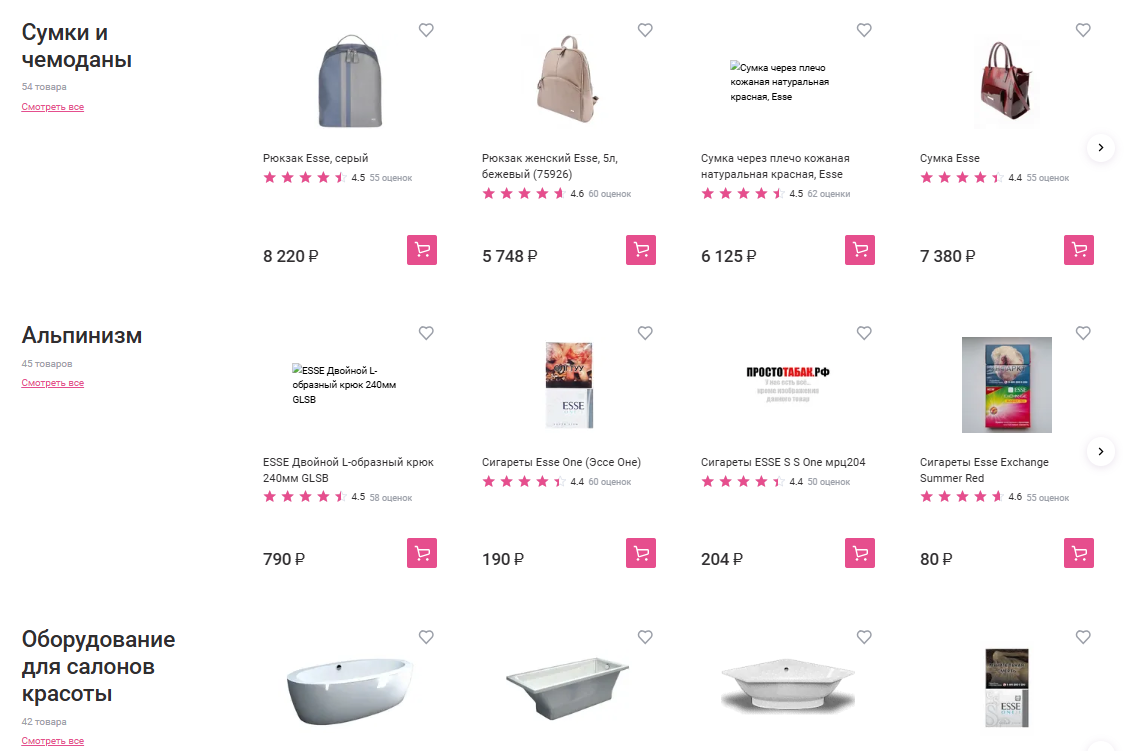Screen dimensions: 1124x751
Task: Add the 6 125 ₽ red shoulder bag to cart
Action: click(860, 250)
